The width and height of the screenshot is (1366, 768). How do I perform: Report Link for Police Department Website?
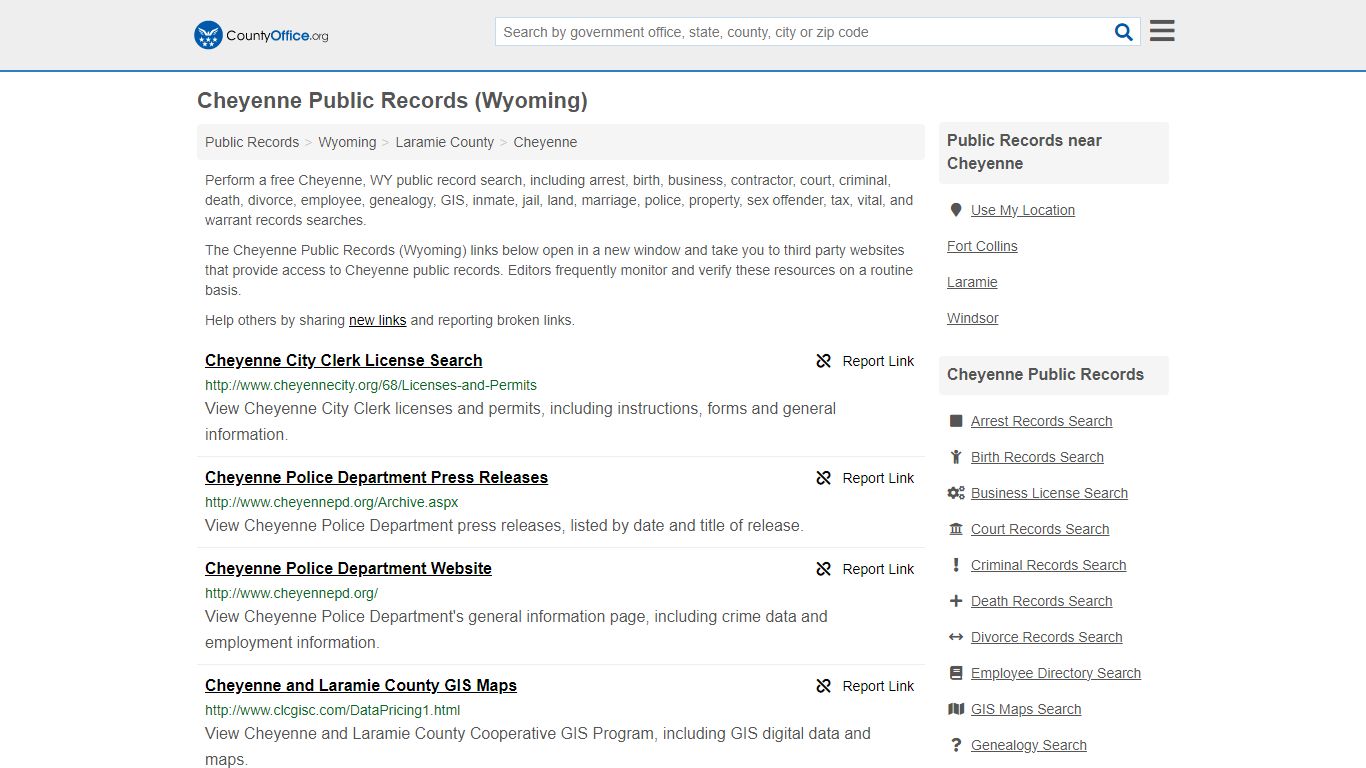pyautogui.click(x=878, y=569)
